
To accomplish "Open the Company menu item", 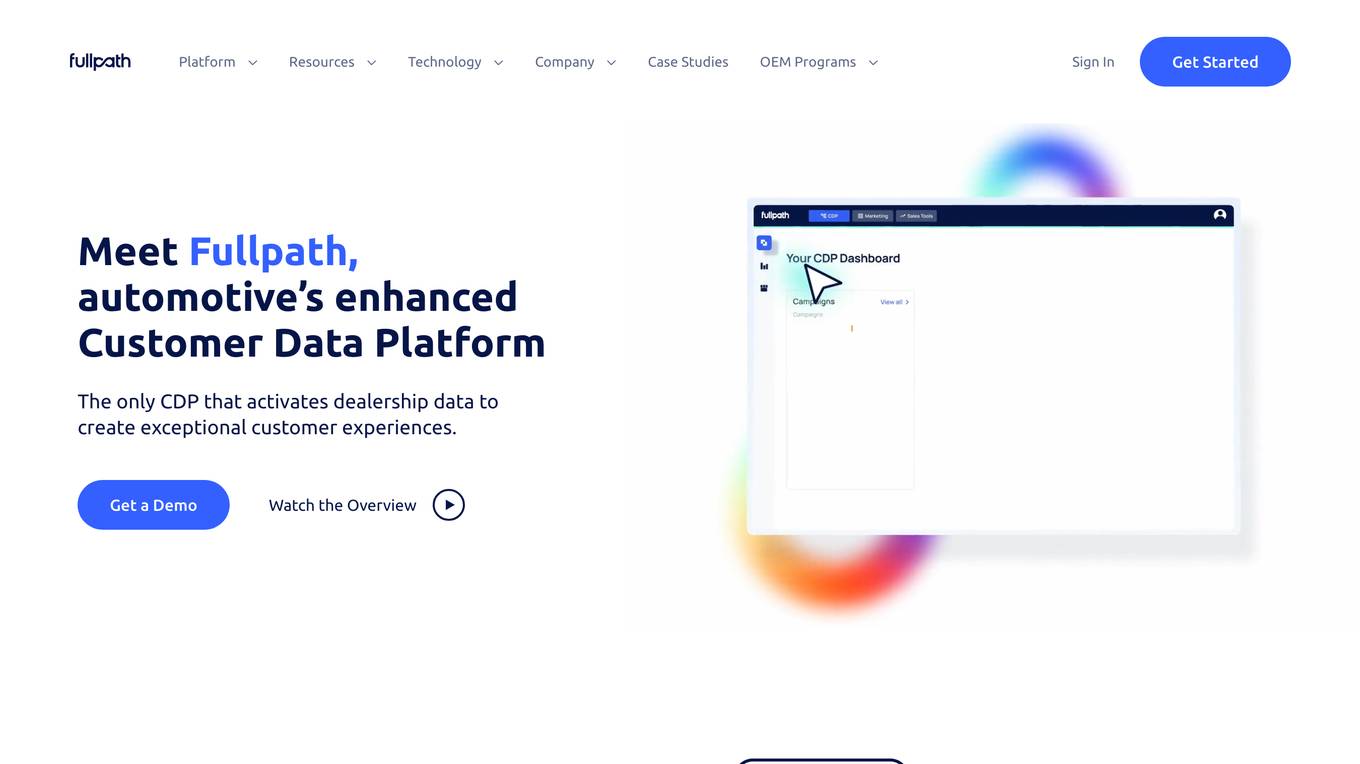I will pos(564,62).
